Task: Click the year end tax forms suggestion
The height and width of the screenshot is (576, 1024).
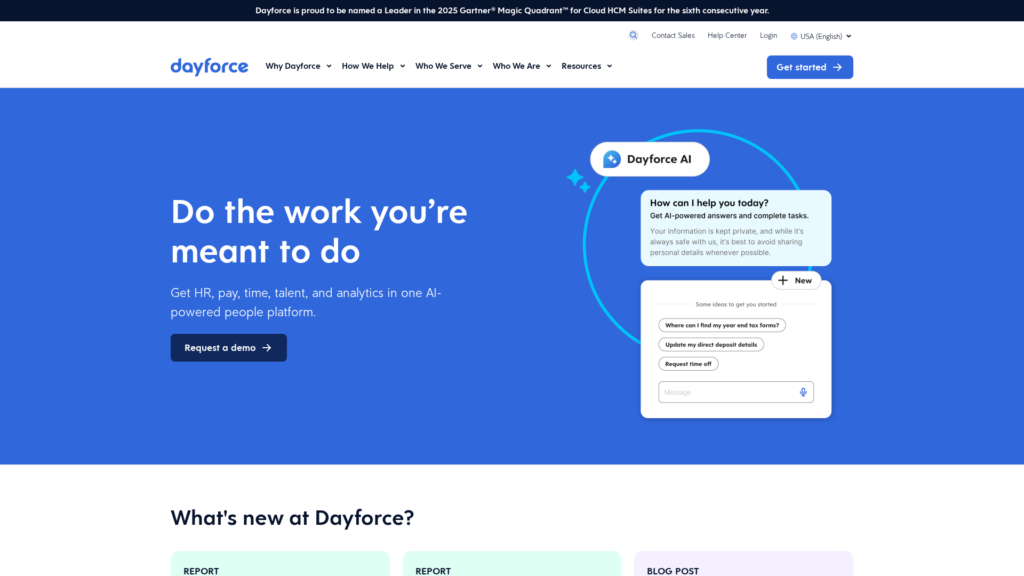Action: (x=722, y=325)
